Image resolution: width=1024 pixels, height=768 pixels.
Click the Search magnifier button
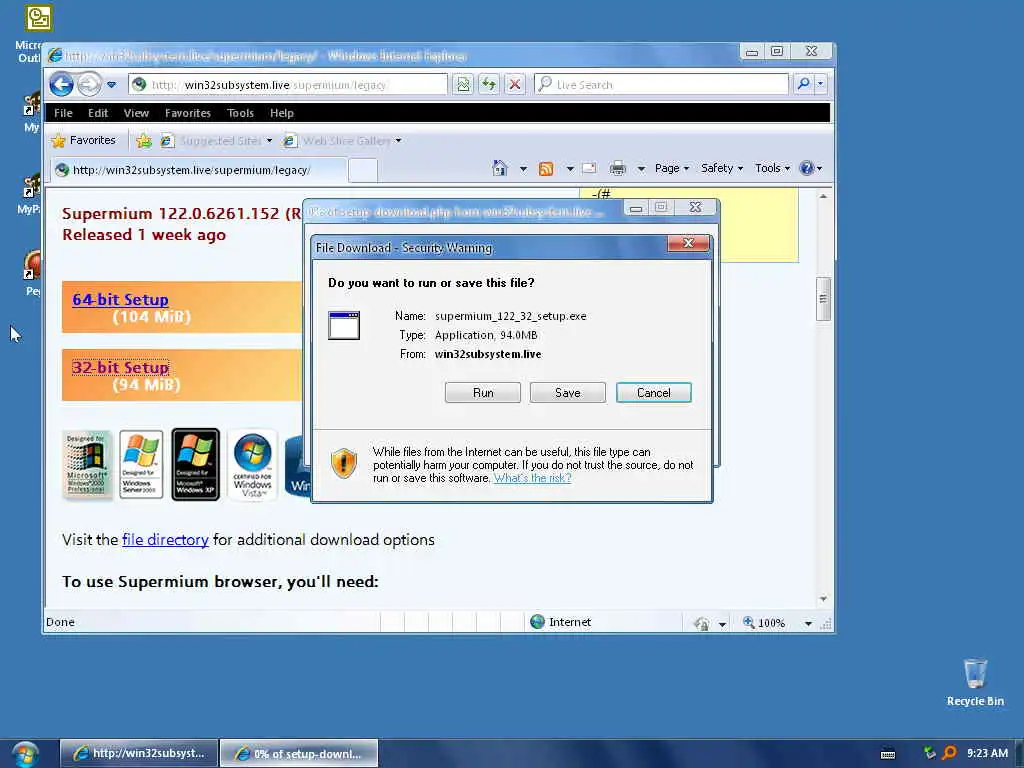pyautogui.click(x=803, y=84)
